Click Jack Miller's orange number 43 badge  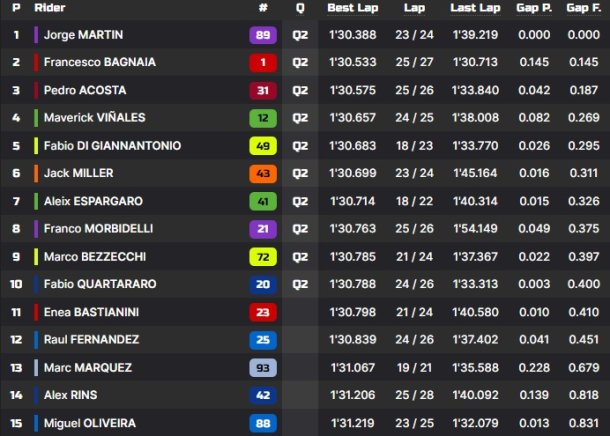(263, 173)
